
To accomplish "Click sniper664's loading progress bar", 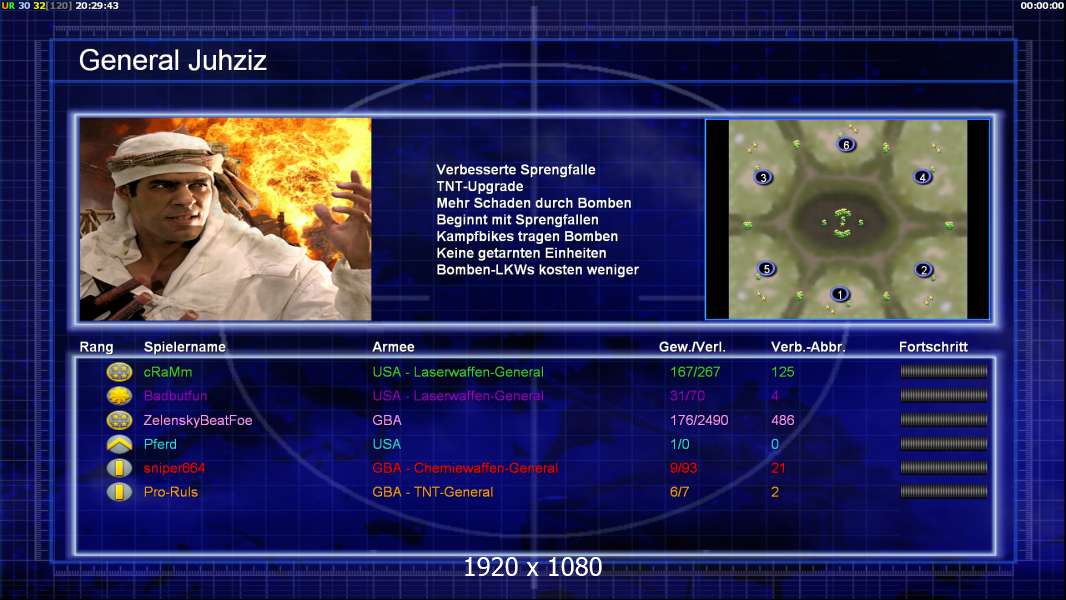I will coord(944,467).
